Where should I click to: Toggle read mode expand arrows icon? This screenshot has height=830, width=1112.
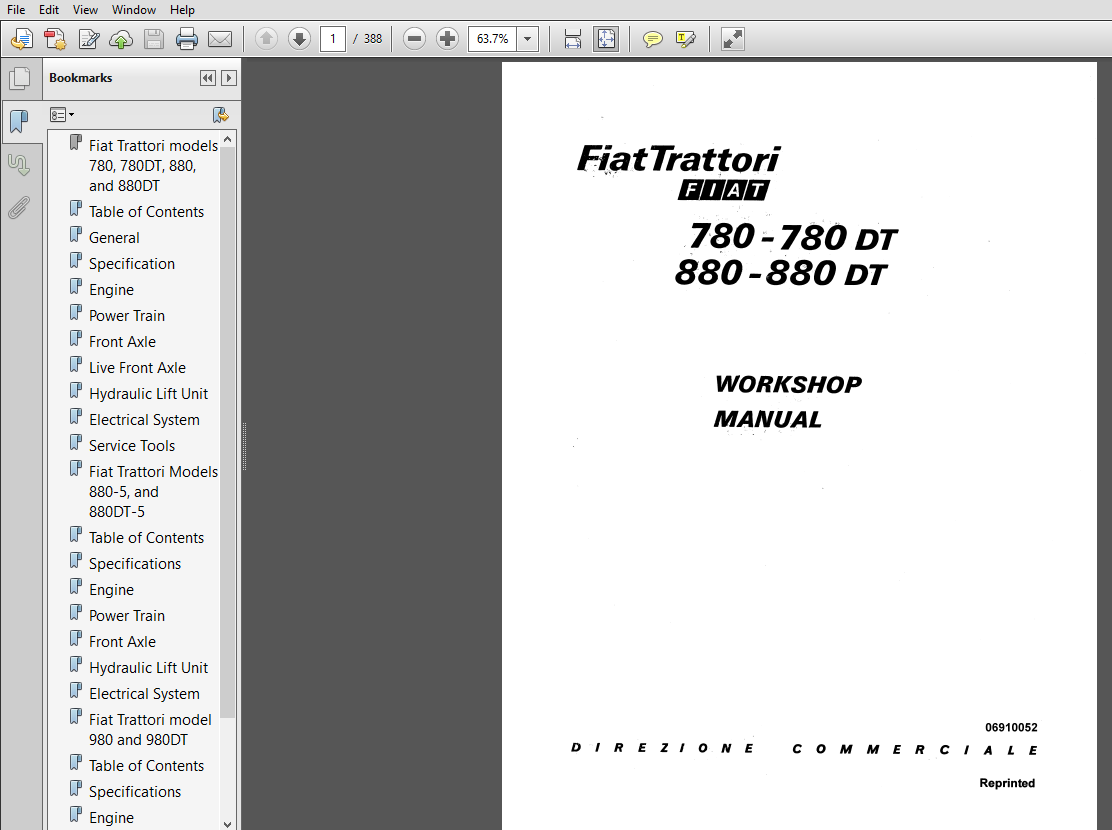click(x=733, y=39)
